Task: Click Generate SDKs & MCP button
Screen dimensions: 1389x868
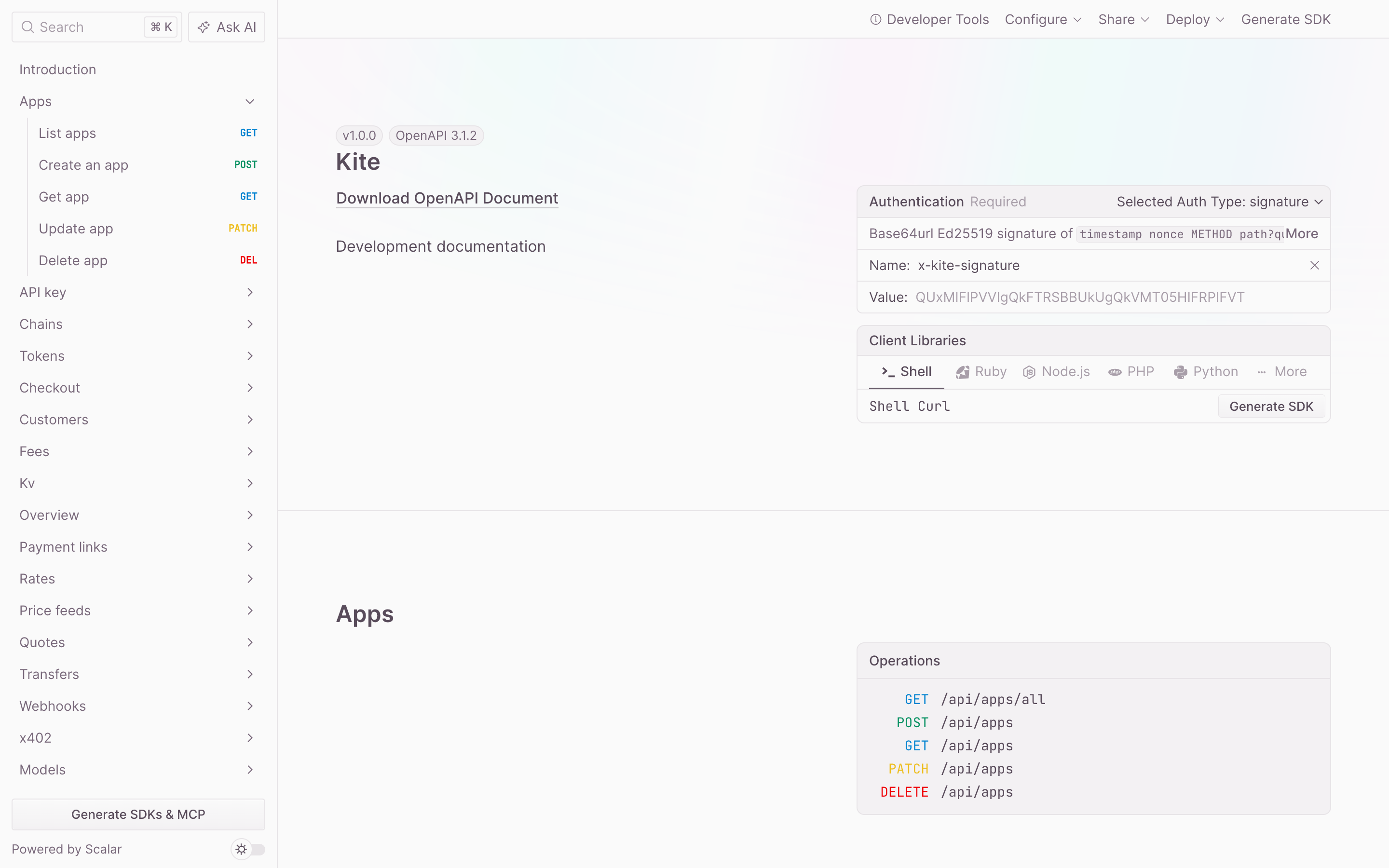Action: pos(138,814)
